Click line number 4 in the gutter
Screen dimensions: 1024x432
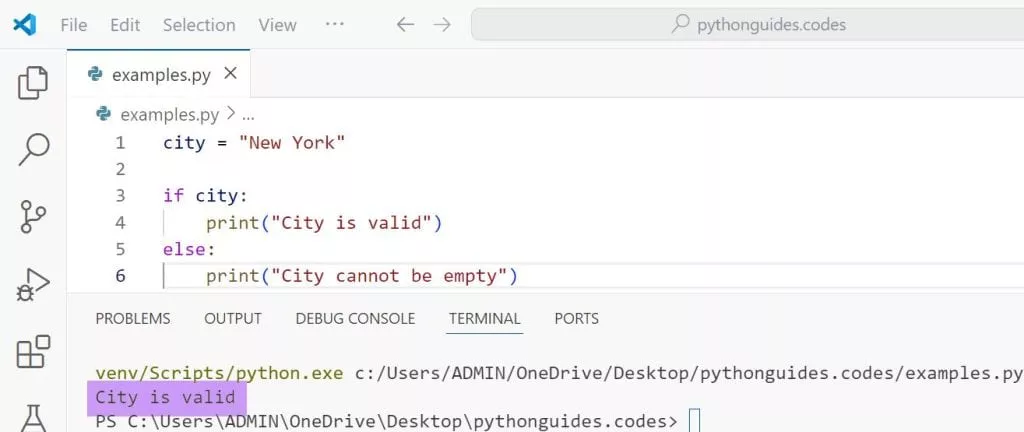click(121, 222)
